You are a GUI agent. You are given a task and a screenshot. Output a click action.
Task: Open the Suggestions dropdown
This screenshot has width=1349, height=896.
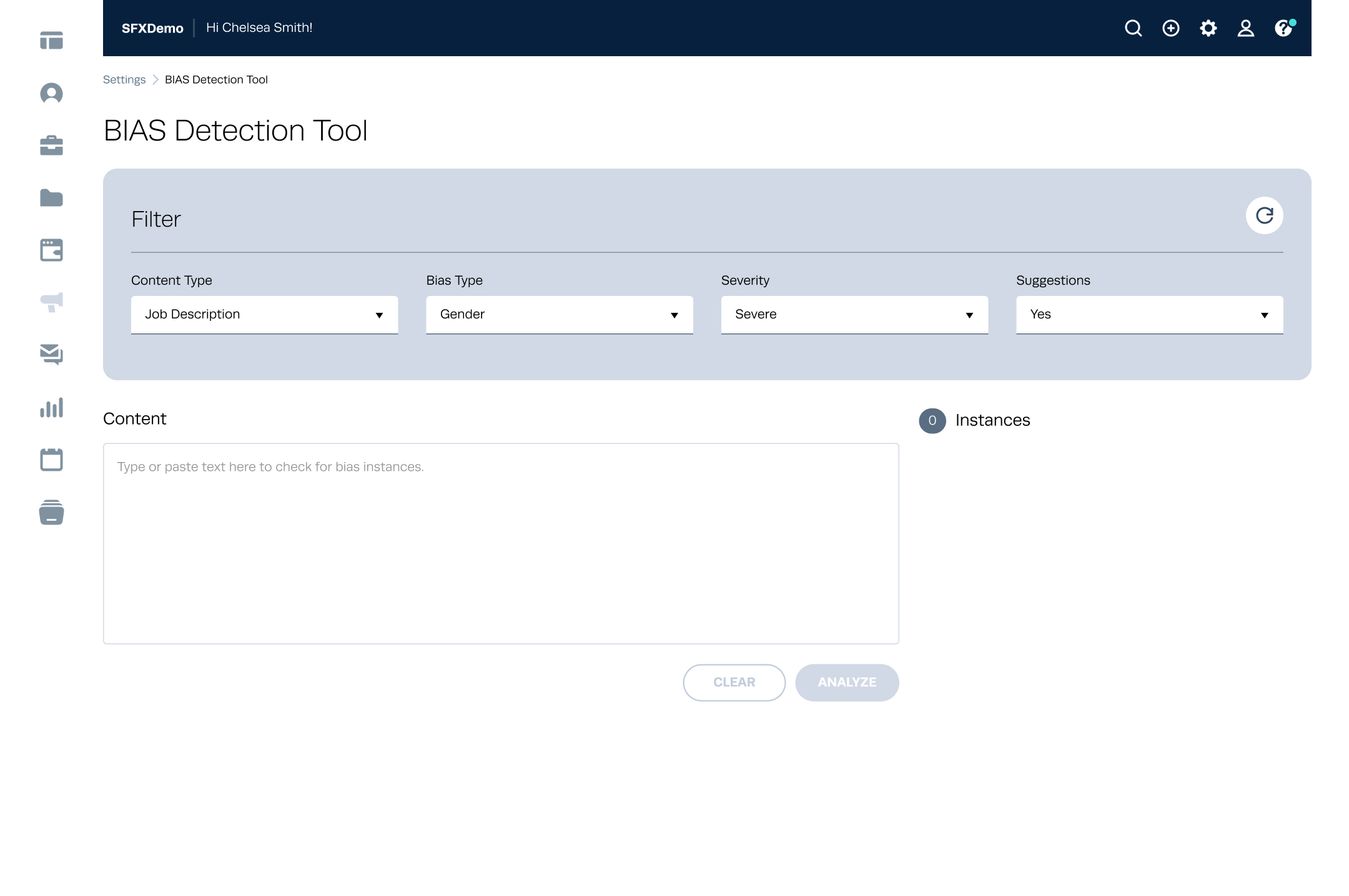click(x=1149, y=315)
